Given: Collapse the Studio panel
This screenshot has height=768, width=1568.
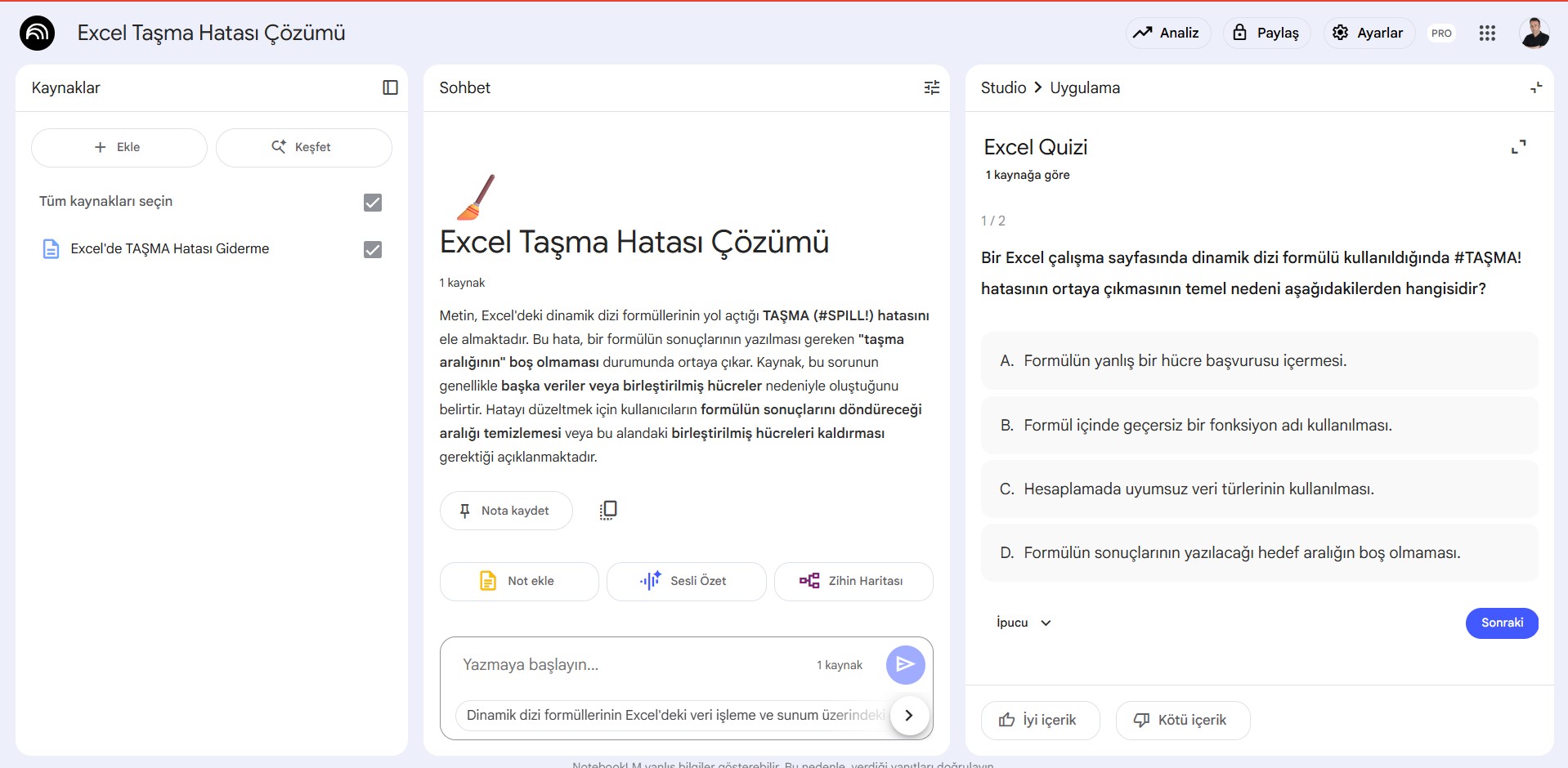Looking at the screenshot, I should [1536, 87].
